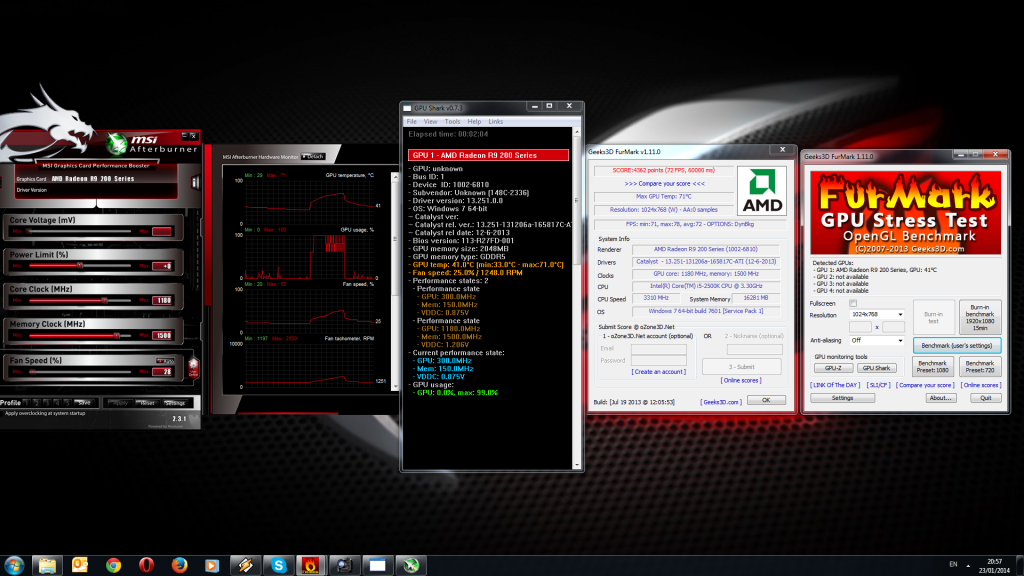
Task: Click Memory Clock value field 1500
Action: point(162,336)
